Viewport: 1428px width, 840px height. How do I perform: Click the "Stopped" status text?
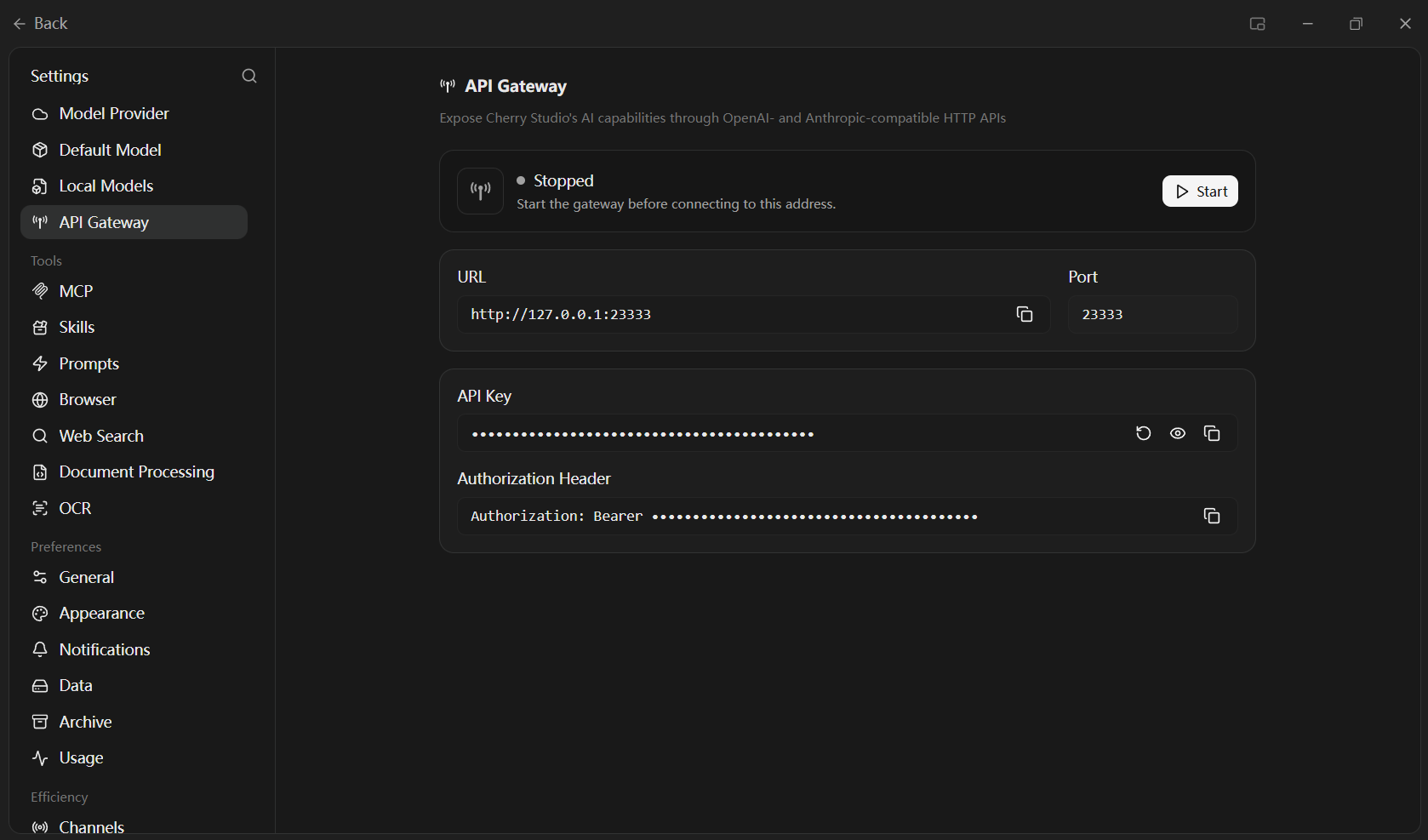click(563, 180)
